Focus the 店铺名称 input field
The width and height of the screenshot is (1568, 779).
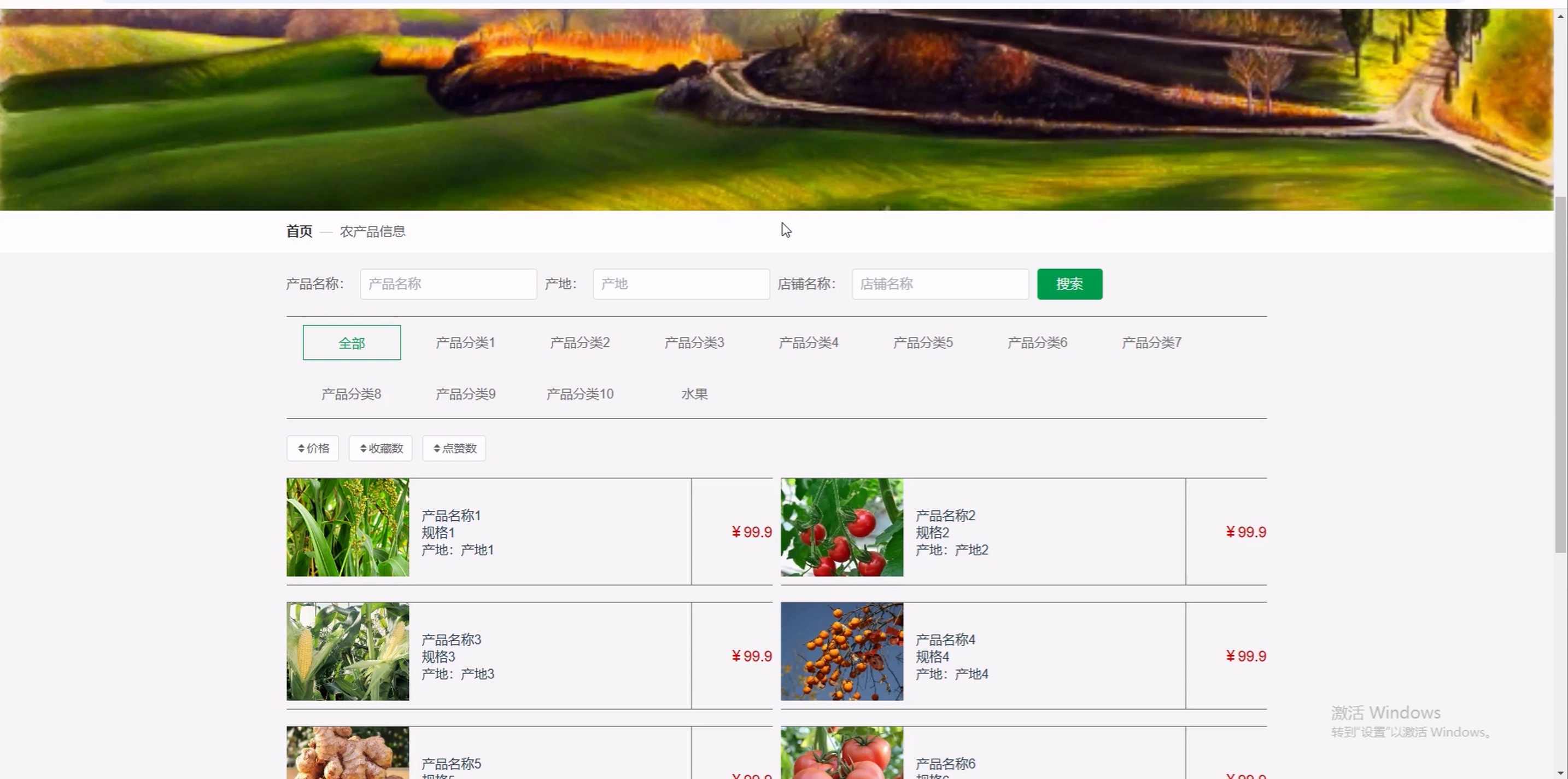(x=940, y=284)
